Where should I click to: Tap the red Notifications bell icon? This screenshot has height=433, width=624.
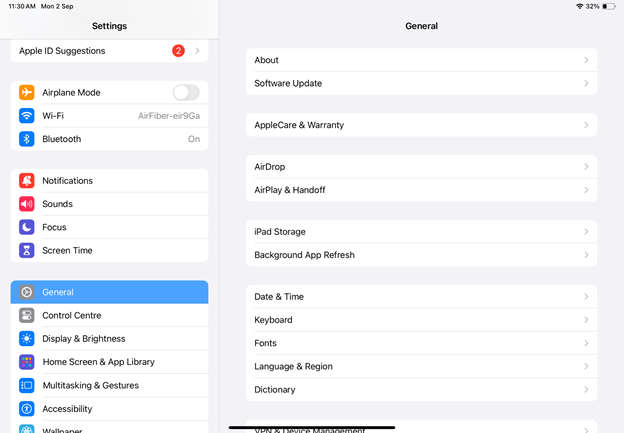(27, 181)
